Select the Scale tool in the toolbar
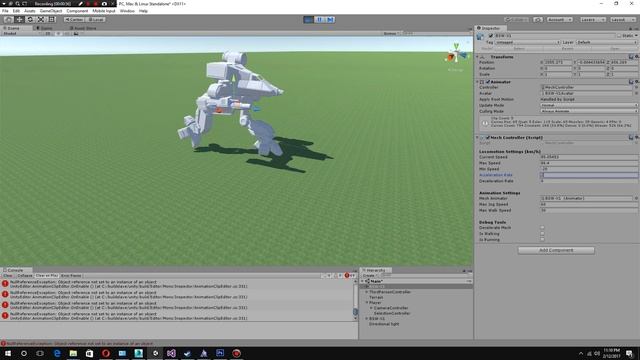This screenshot has width=640, height=360. (41, 20)
